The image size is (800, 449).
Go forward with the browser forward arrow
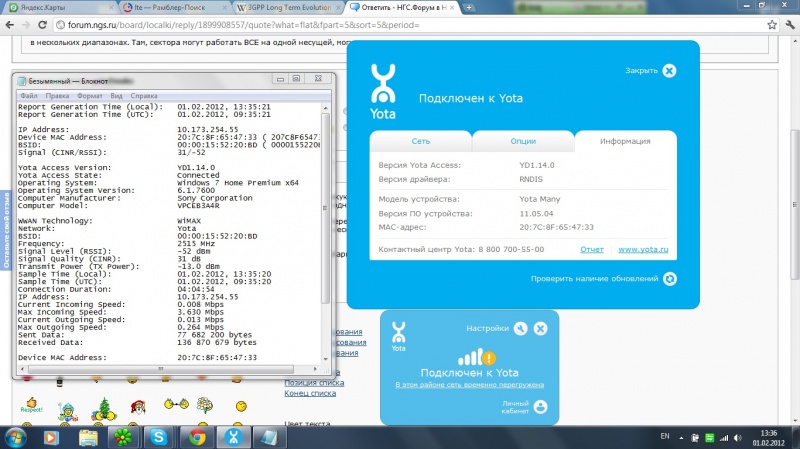tap(26, 24)
